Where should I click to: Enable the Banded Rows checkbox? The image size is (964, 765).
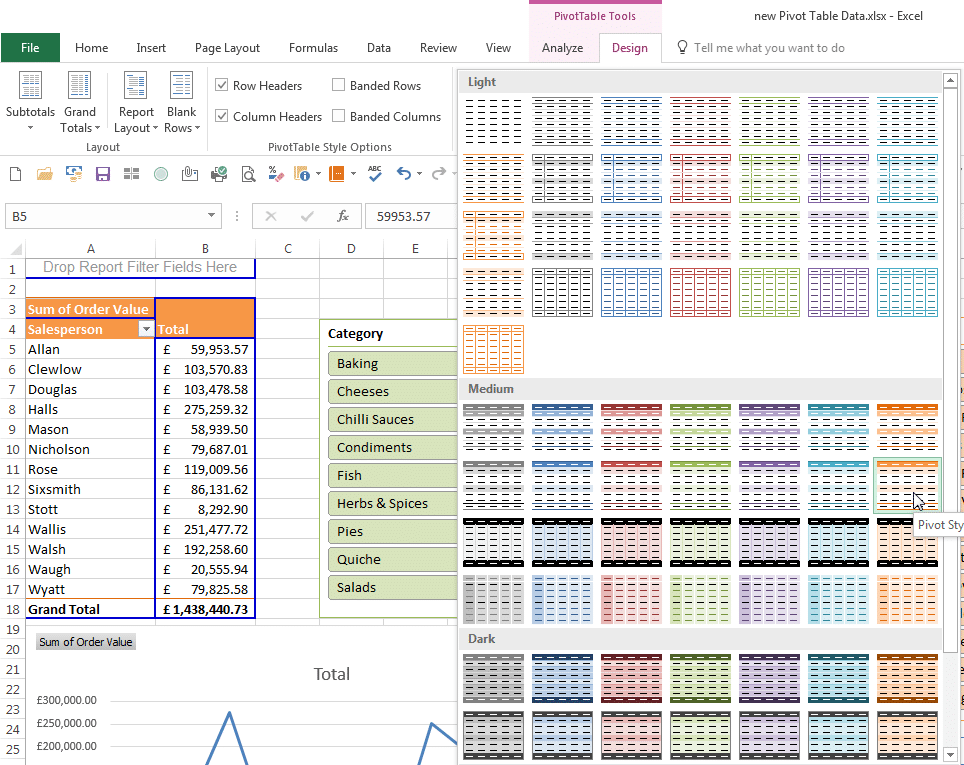[x=339, y=86]
